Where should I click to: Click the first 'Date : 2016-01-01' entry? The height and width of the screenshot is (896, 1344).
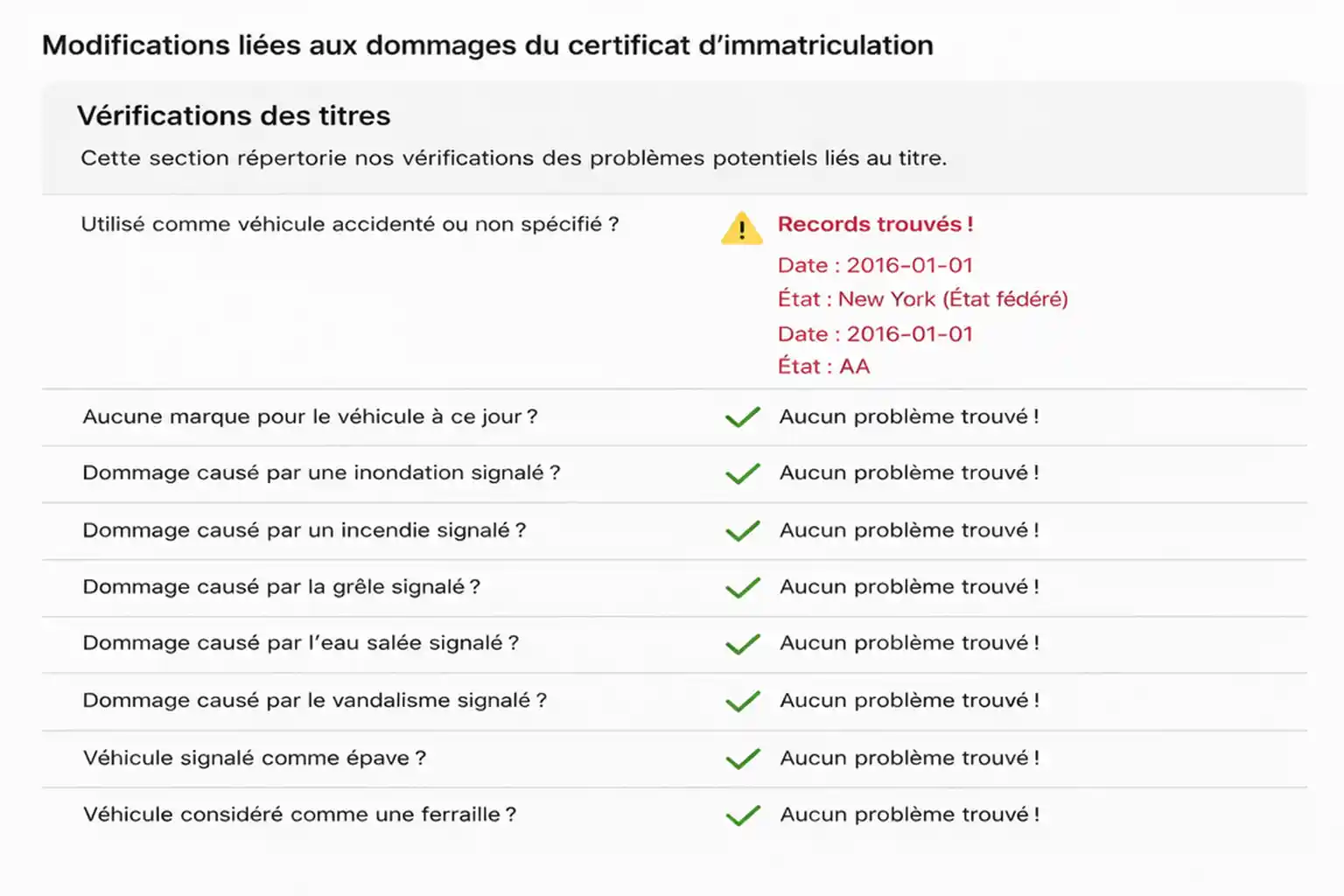click(875, 265)
